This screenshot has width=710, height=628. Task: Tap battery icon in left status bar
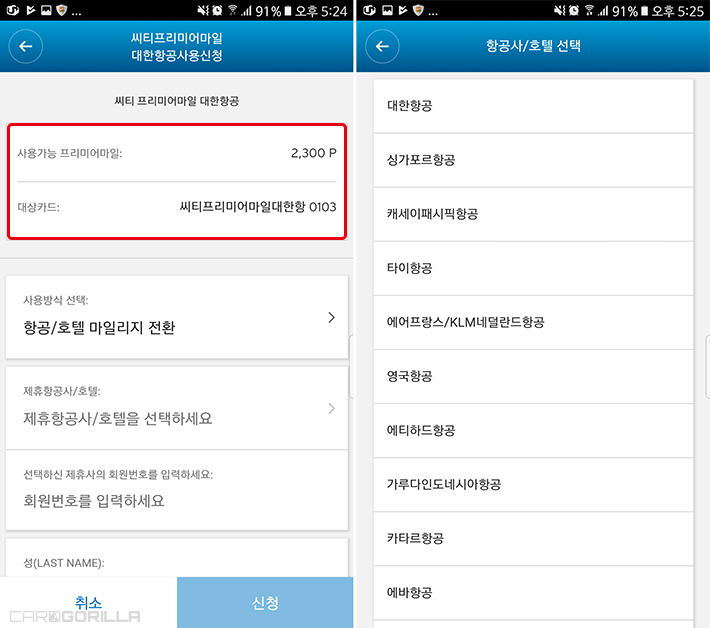tap(288, 10)
